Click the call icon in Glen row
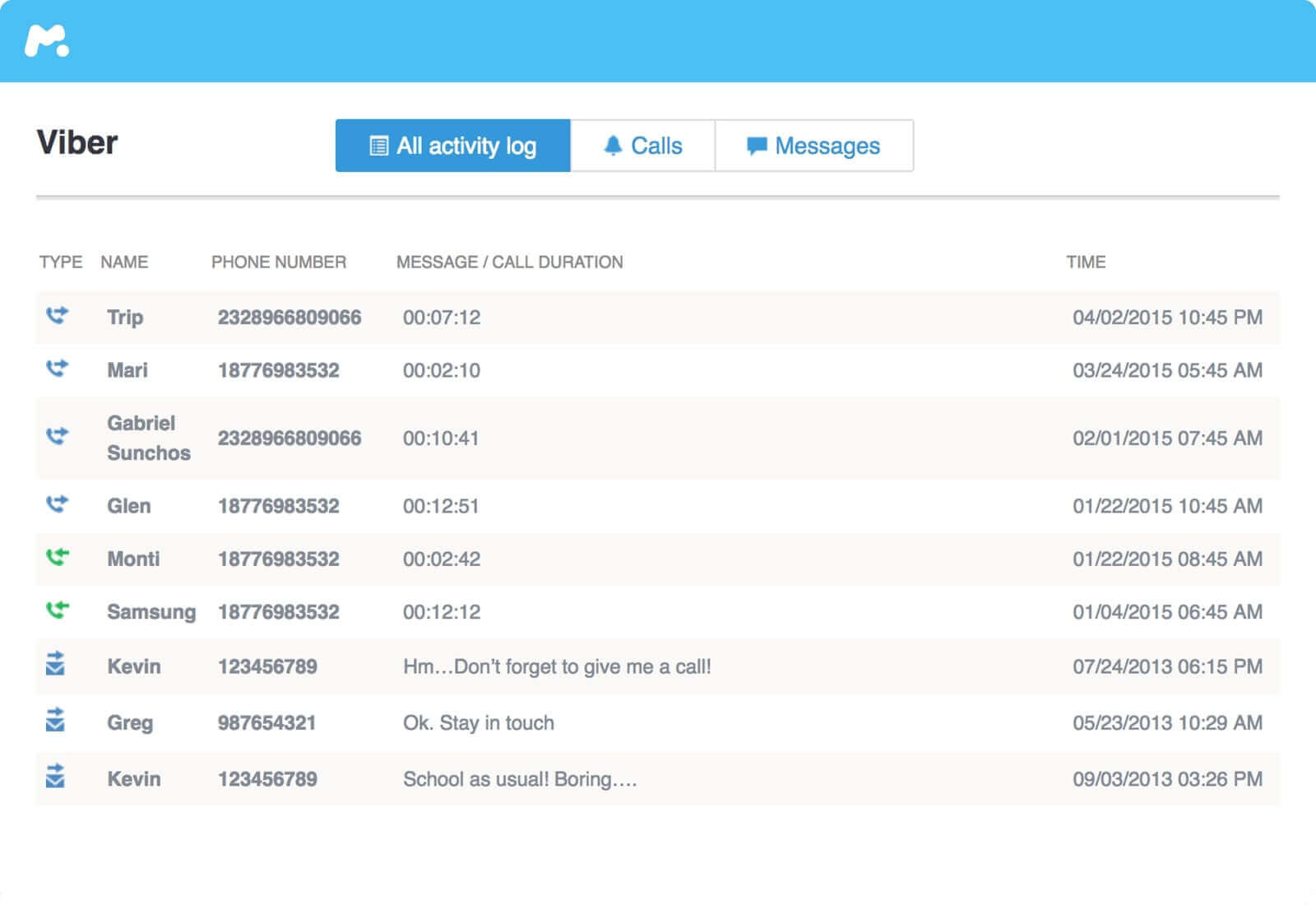Screen dimensions: 1316x905 57,504
